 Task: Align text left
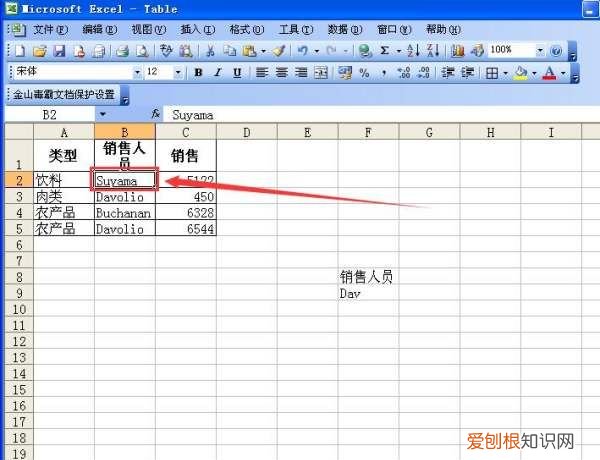[262, 72]
